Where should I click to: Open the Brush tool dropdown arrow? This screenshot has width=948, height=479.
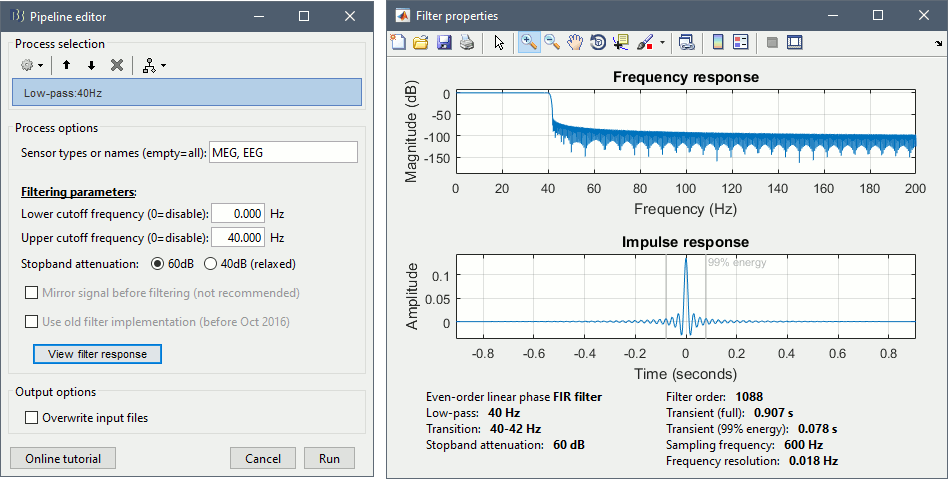click(663, 43)
